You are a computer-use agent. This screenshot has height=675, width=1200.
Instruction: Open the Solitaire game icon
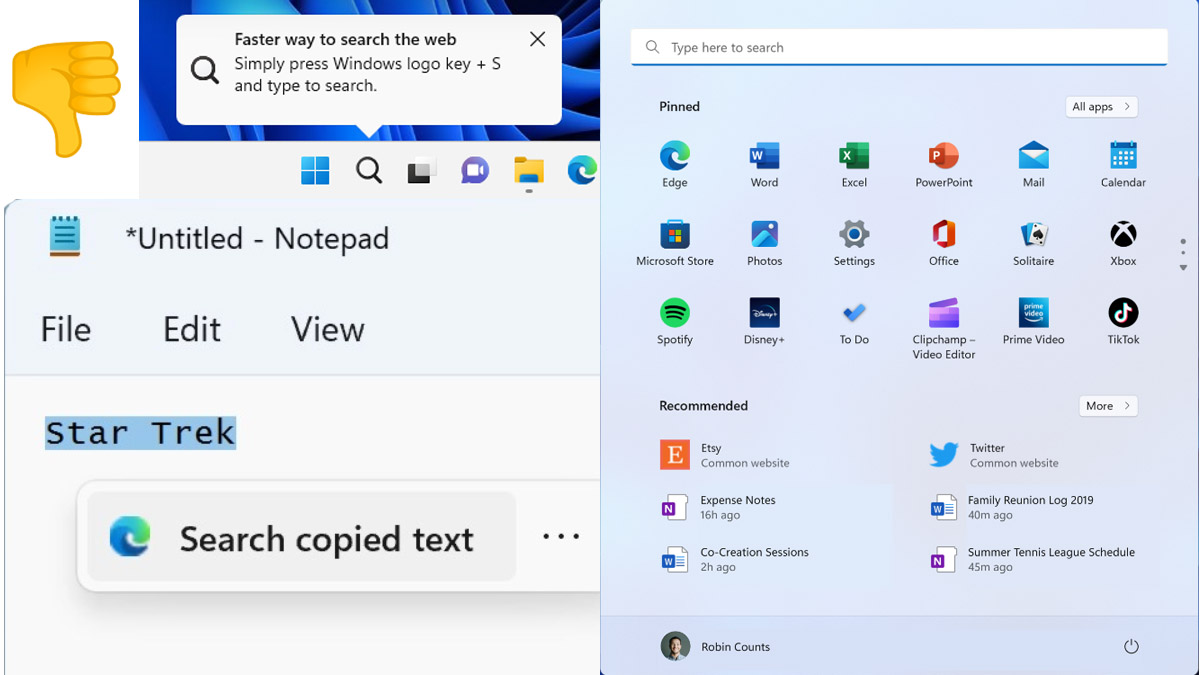[x=1033, y=243]
